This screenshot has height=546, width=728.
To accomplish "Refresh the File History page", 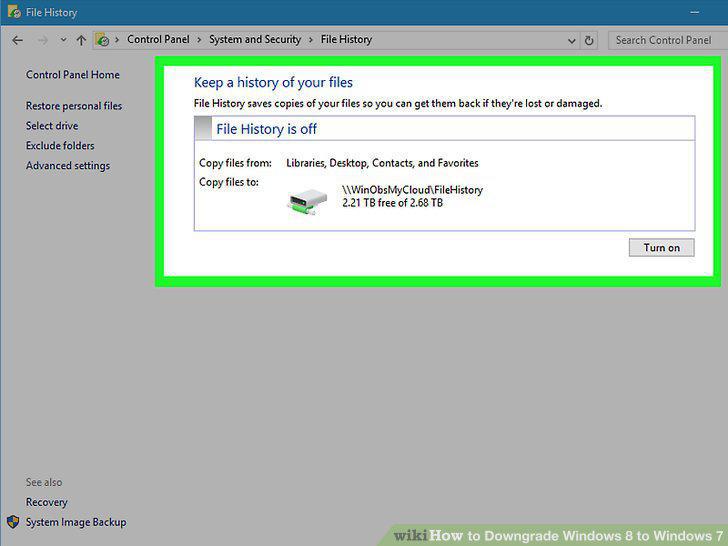I will 589,41.
